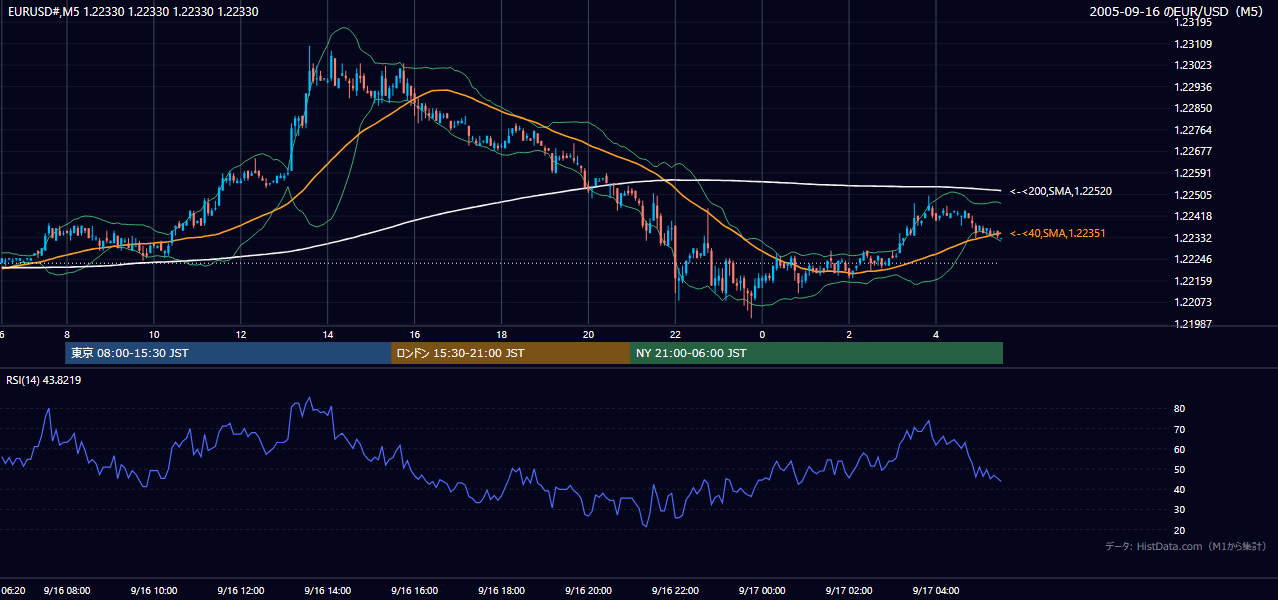Click hour marker 10 under price chart
1278x600 pixels.
pyautogui.click(x=154, y=334)
